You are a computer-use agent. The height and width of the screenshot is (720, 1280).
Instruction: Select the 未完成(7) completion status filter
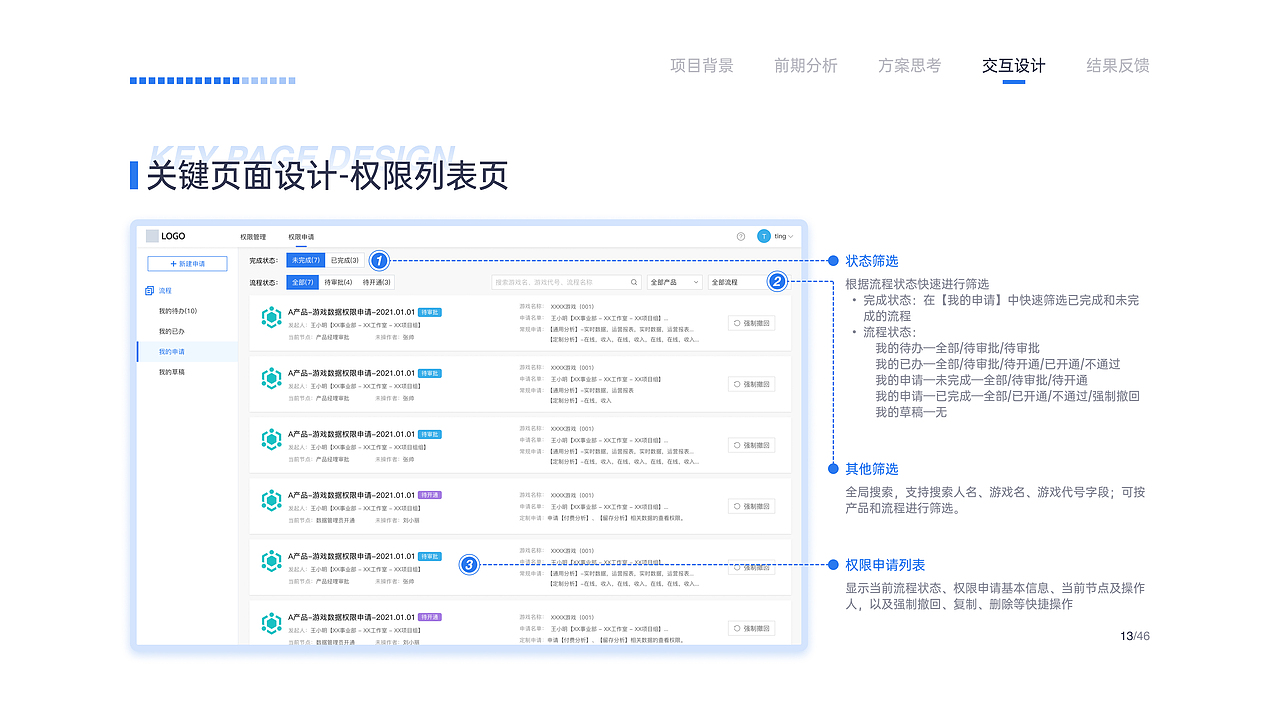point(306,260)
